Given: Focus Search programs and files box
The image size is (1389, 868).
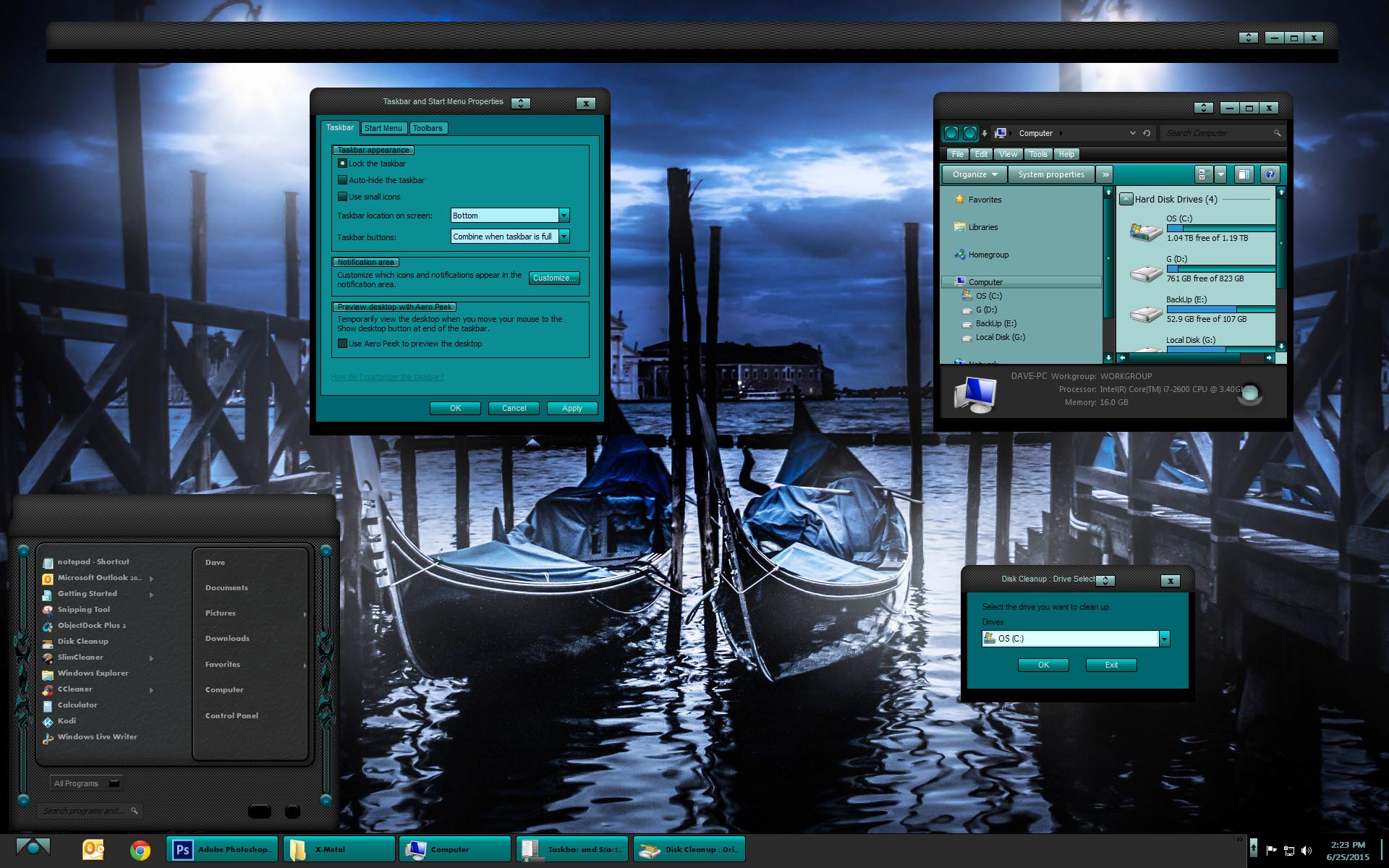Looking at the screenshot, I should 90,811.
